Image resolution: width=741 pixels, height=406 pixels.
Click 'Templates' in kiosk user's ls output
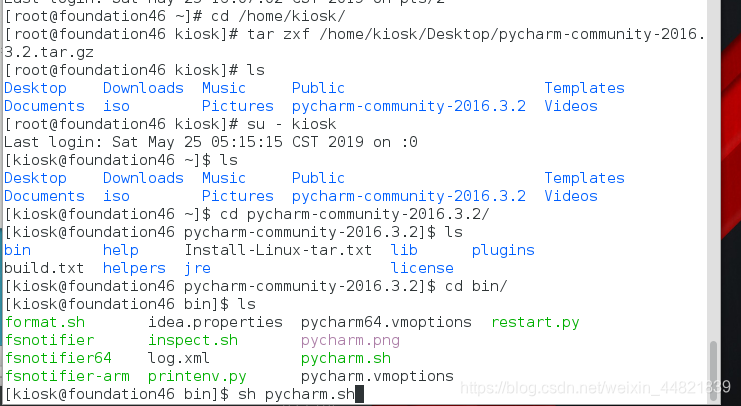tap(584, 178)
